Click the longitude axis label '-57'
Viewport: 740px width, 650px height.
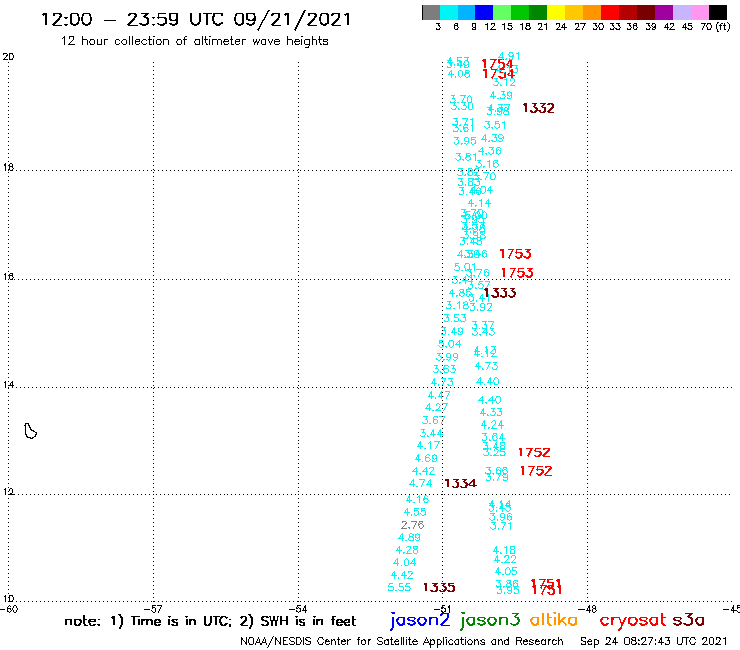155,609
